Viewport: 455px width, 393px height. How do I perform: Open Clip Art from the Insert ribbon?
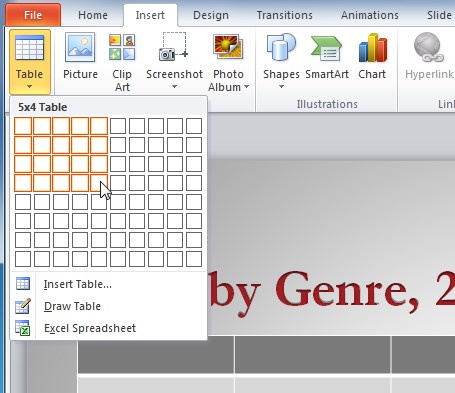click(x=122, y=47)
